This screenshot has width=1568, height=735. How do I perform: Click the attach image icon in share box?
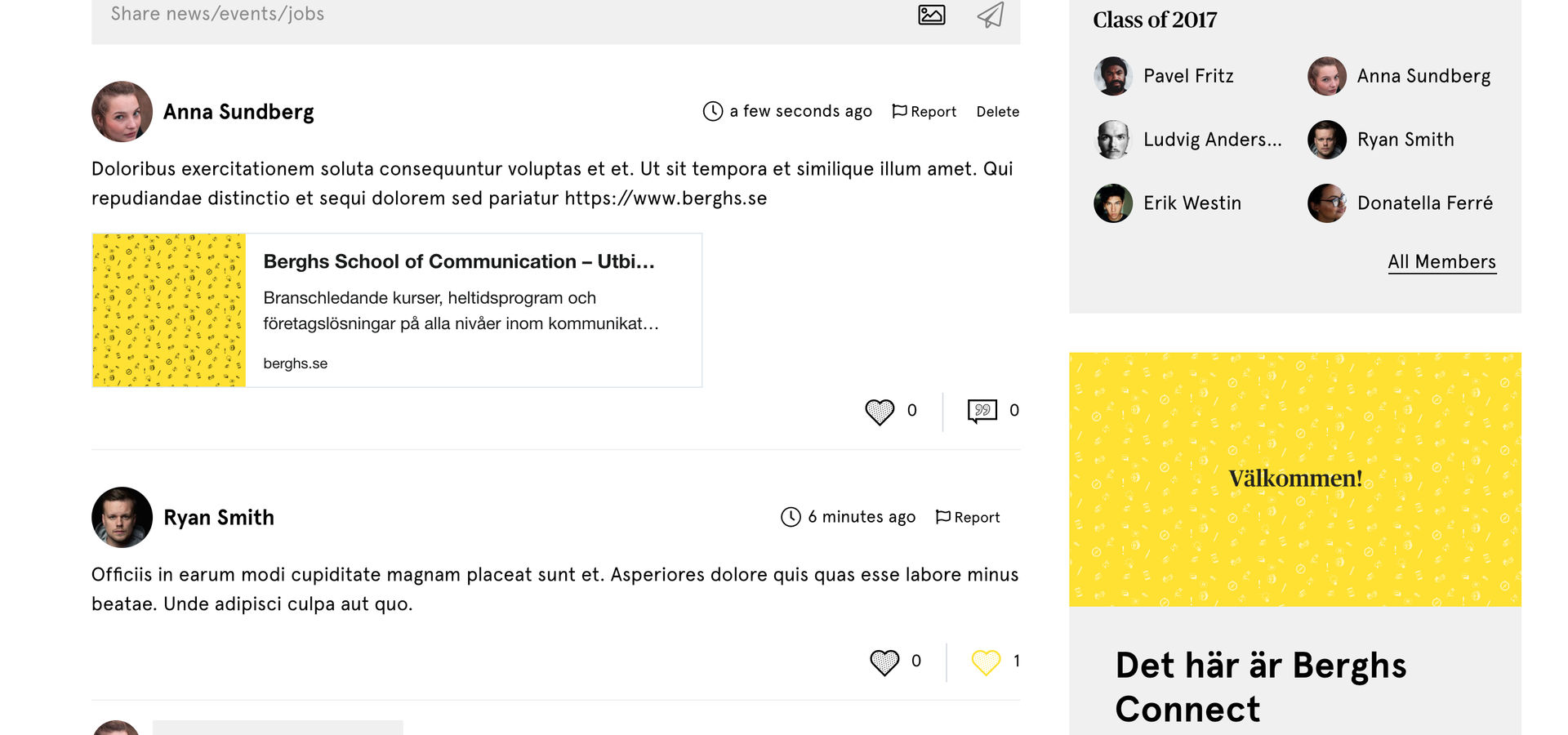(931, 15)
